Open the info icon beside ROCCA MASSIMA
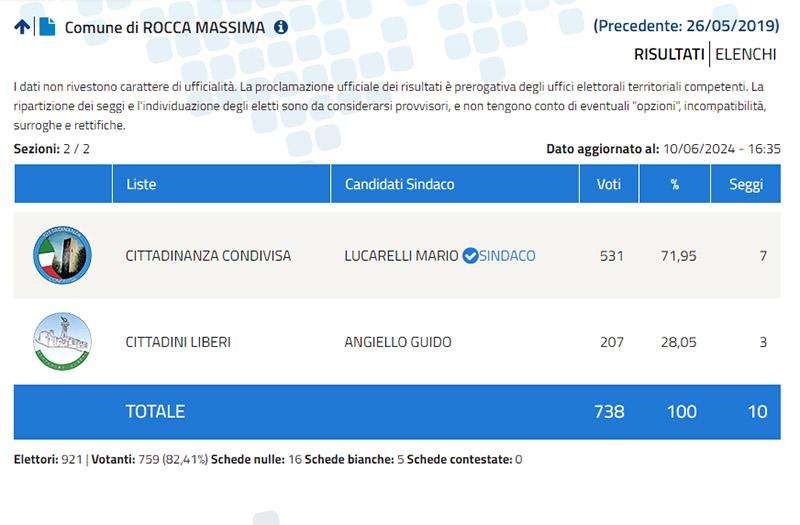 click(281, 27)
